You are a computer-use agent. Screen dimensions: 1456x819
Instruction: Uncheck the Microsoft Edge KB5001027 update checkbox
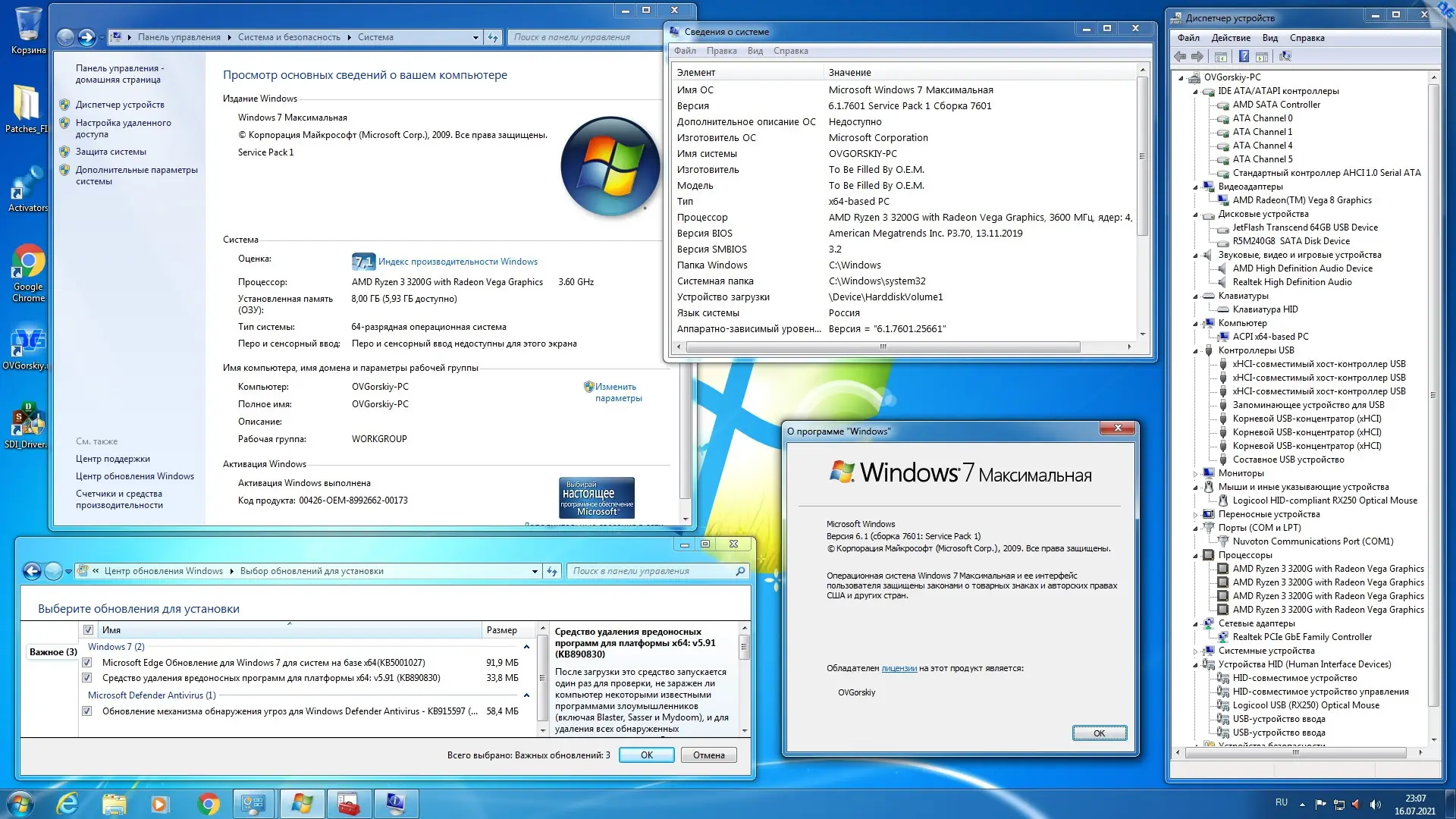tap(87, 663)
